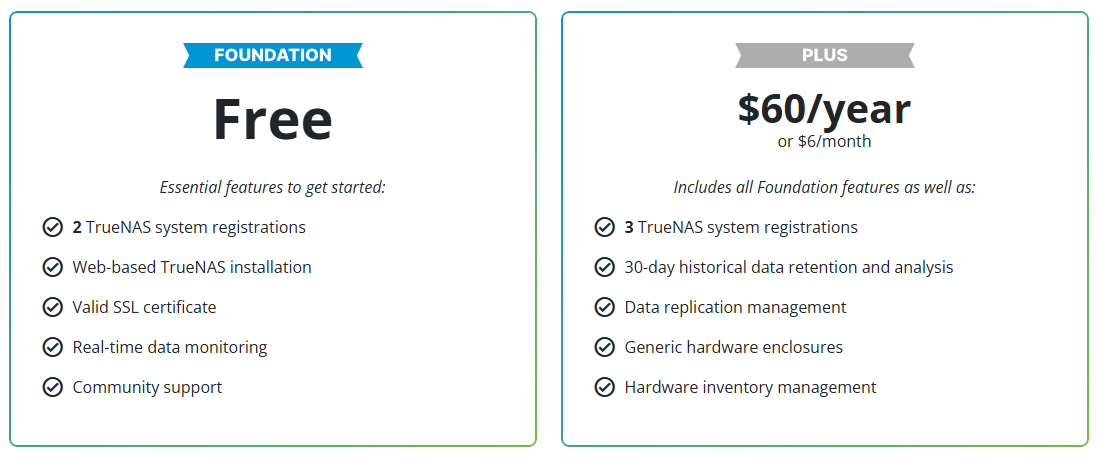Screen dimensions: 1105x462
Task: Click "Essential features to get started" subtitle
Action: point(273,187)
